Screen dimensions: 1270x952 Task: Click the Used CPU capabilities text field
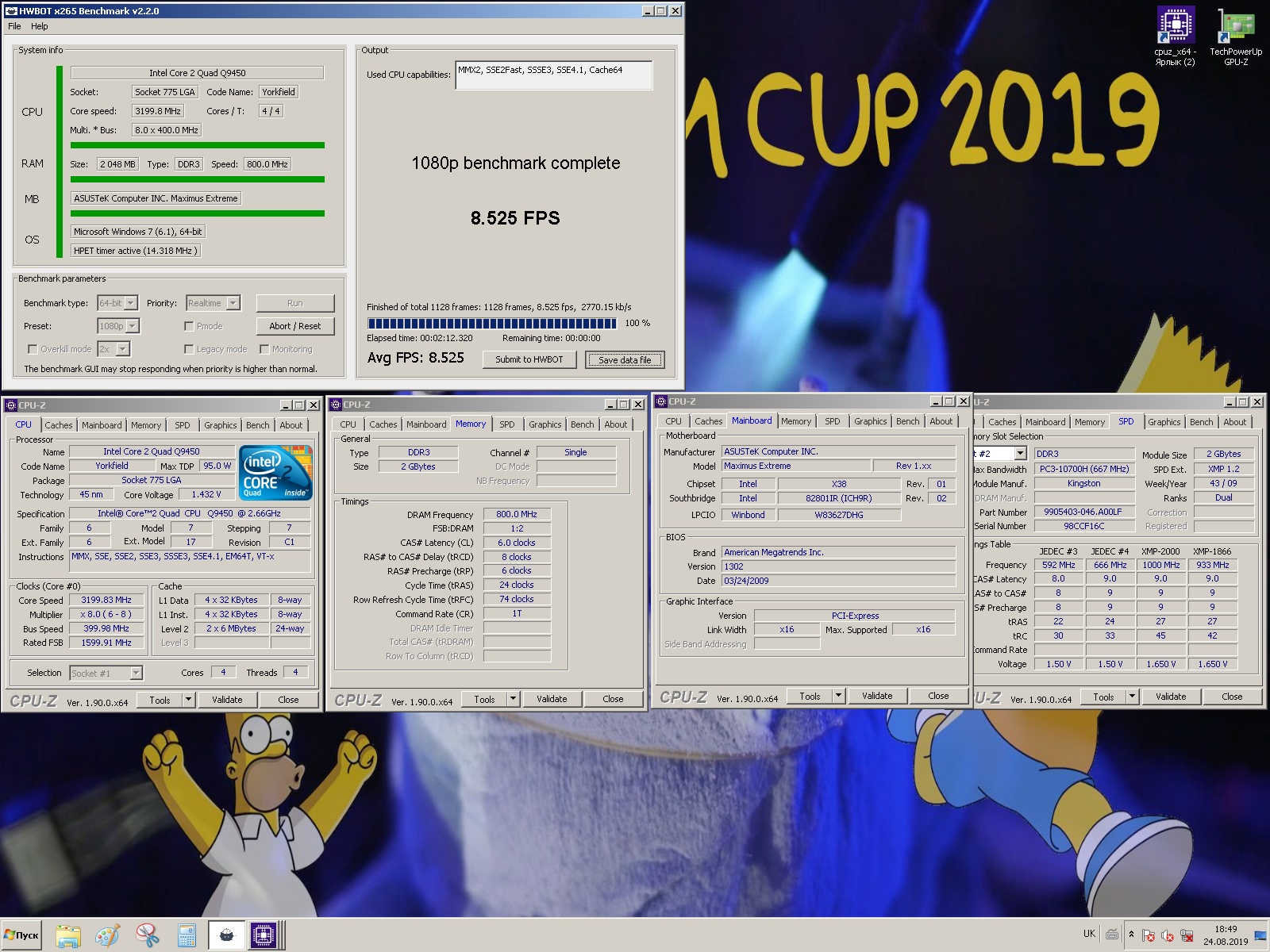point(554,75)
